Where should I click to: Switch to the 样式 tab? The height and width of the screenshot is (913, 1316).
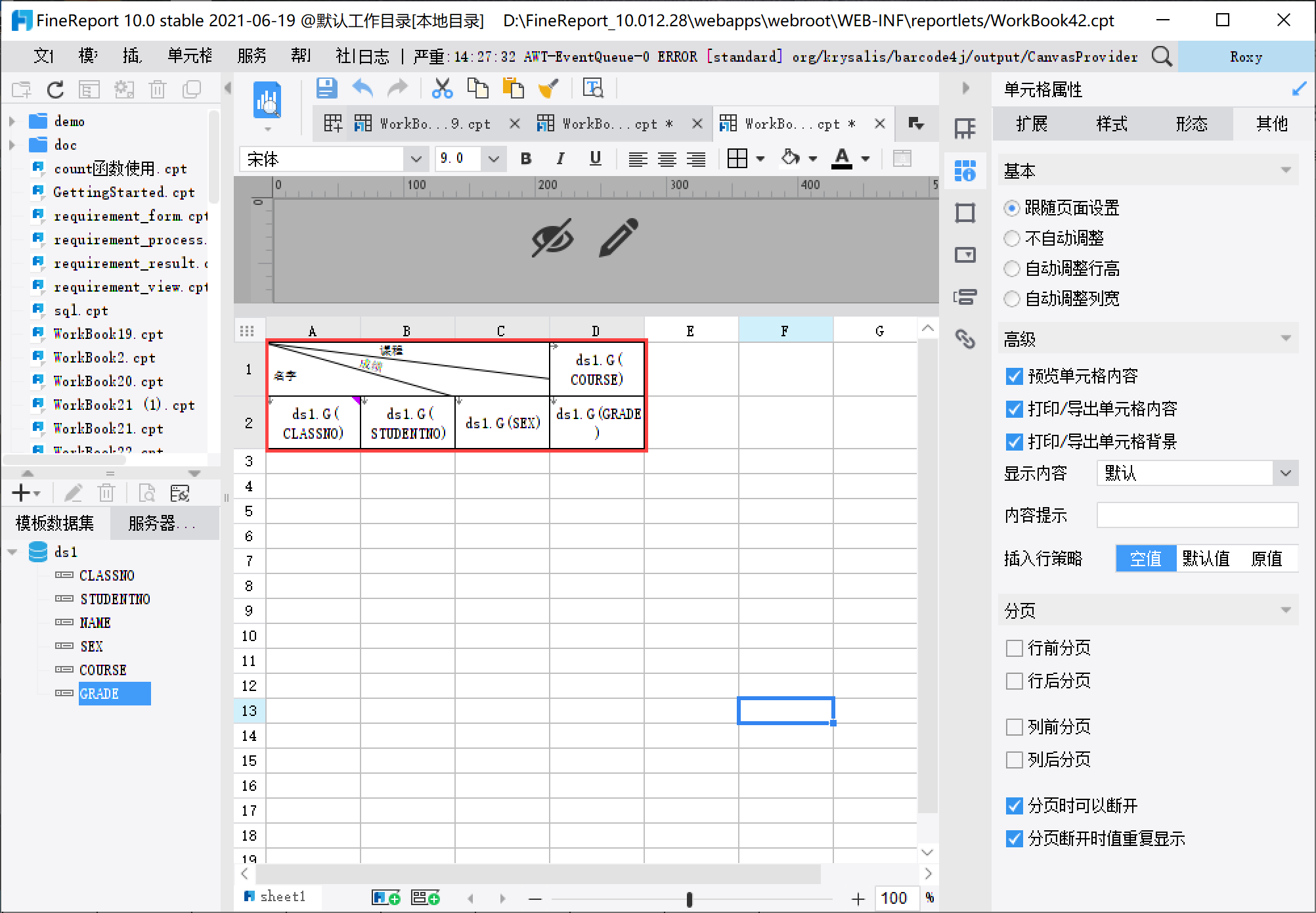point(1111,124)
